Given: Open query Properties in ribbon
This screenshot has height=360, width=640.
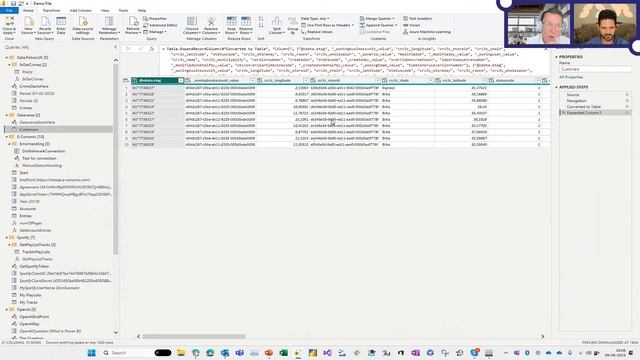Looking at the screenshot, I should click(155, 18).
